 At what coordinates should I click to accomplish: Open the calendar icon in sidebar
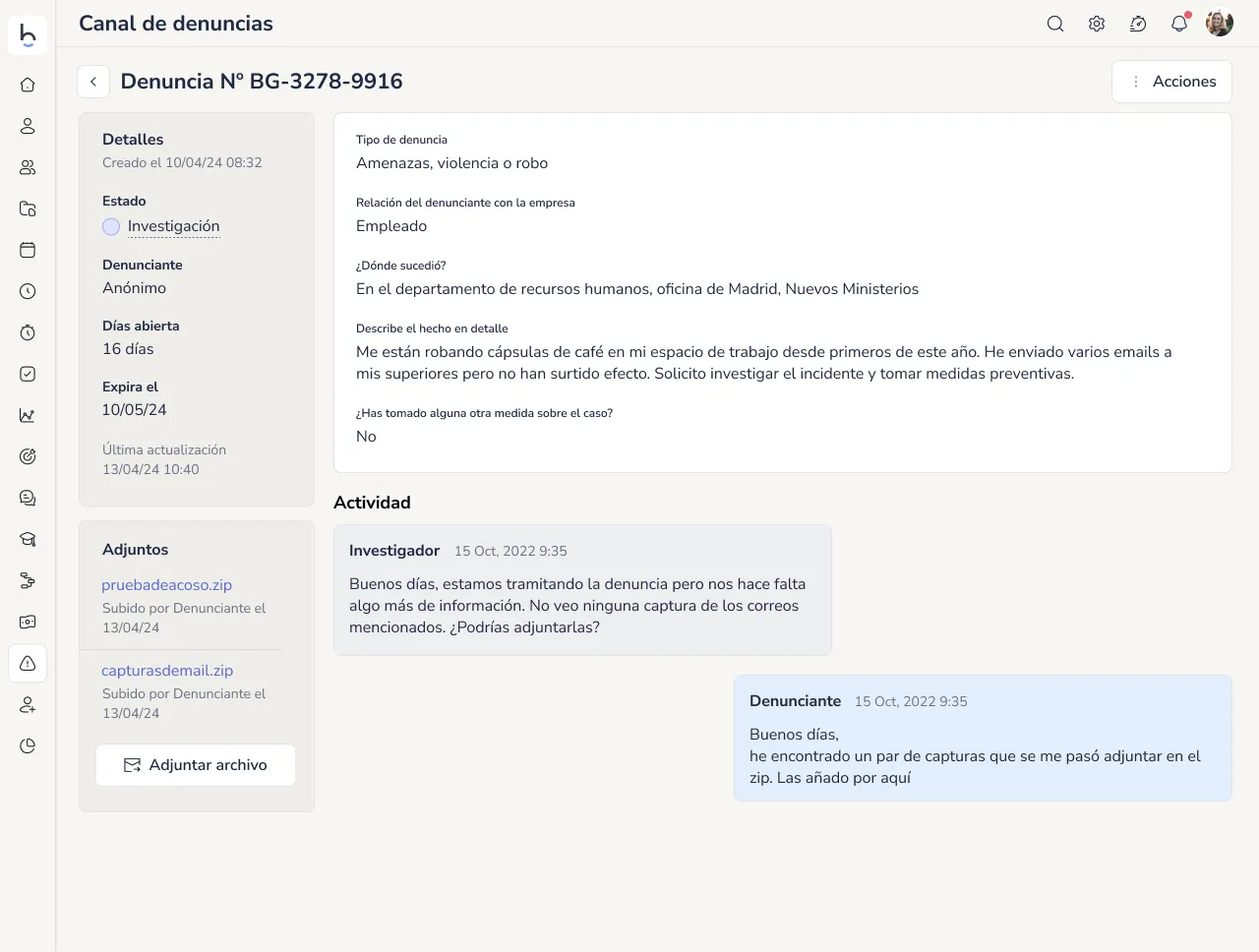point(28,250)
